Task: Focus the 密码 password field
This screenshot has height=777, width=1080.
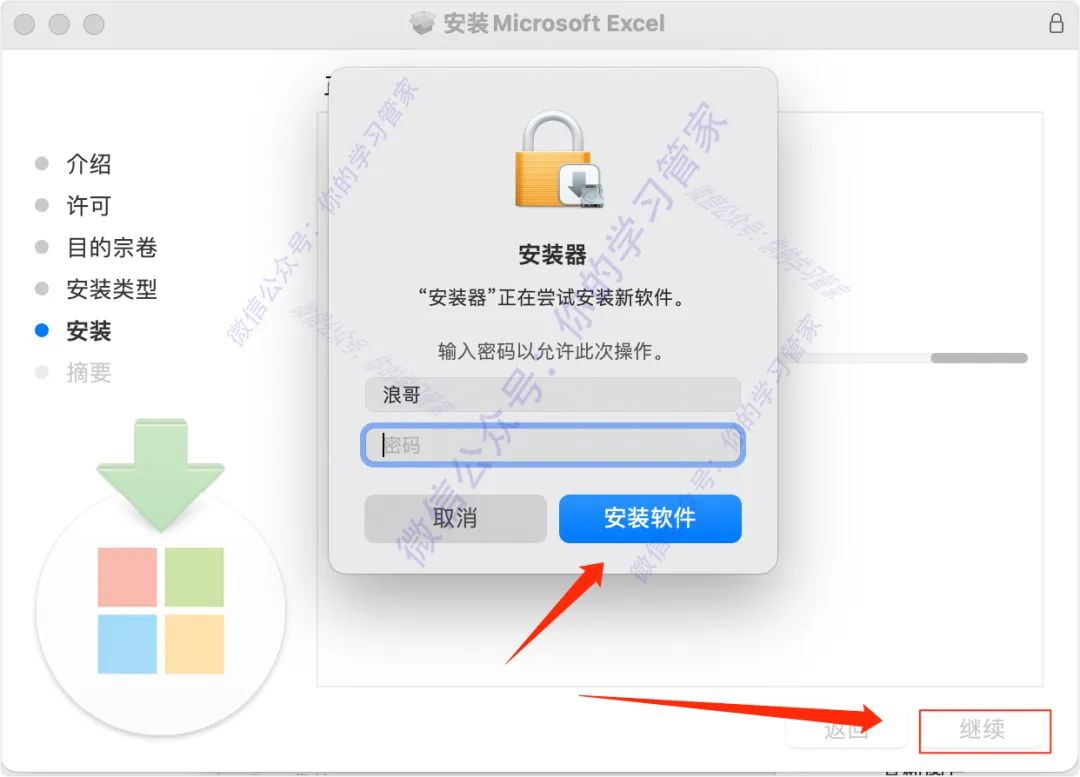Action: [x=553, y=445]
